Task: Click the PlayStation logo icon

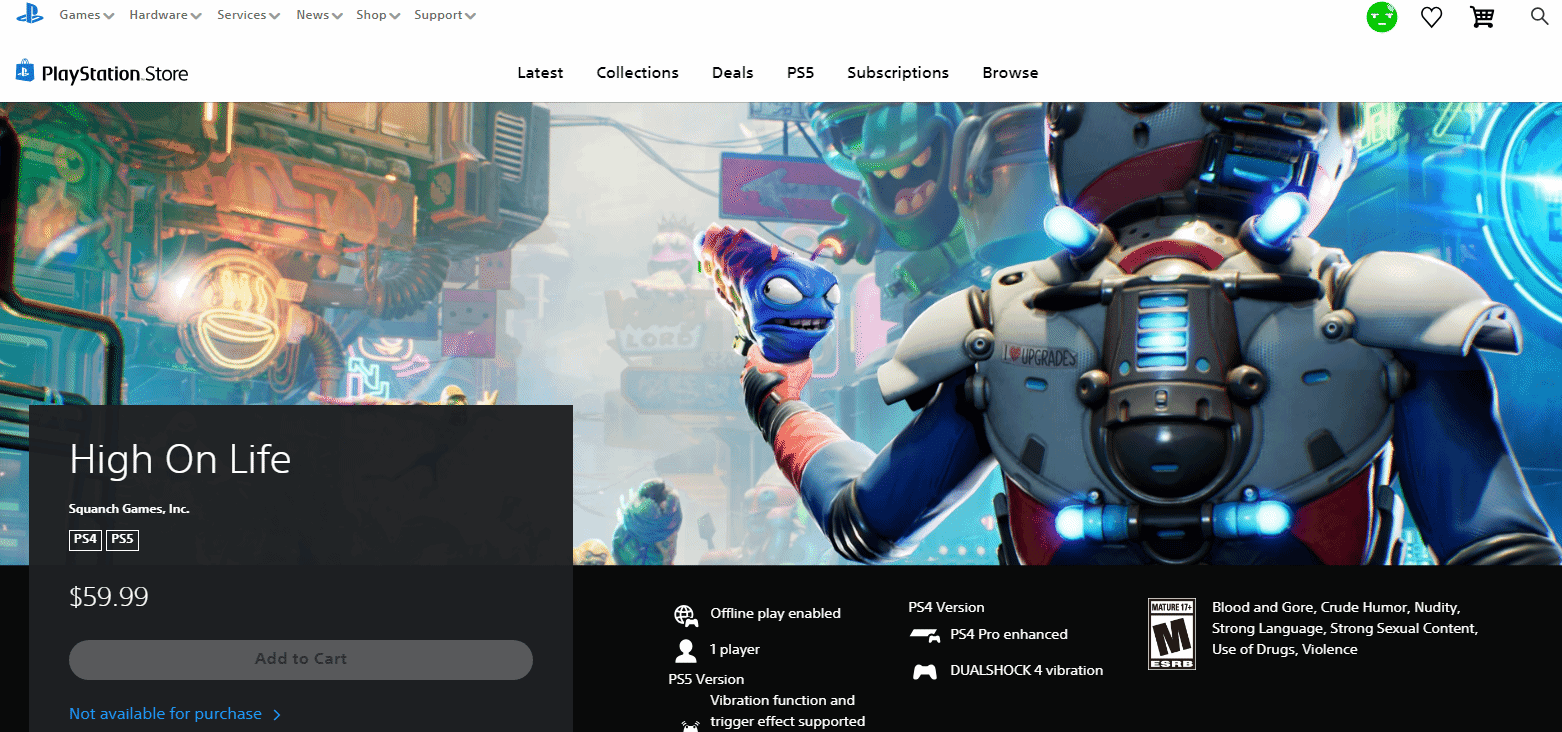Action: 30,15
